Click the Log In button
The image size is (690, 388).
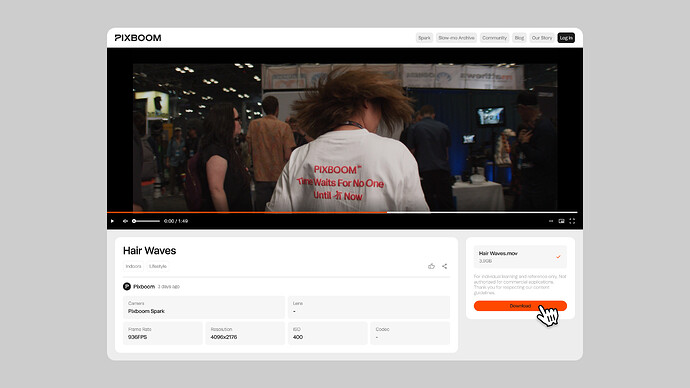click(x=566, y=38)
